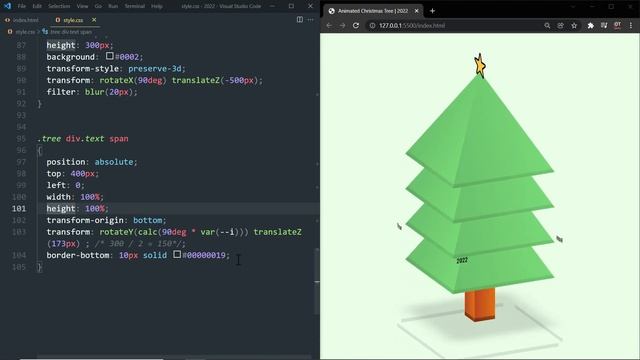This screenshot has height=360, width=640.
Task: Open a new browser tab
Action: [432, 11]
